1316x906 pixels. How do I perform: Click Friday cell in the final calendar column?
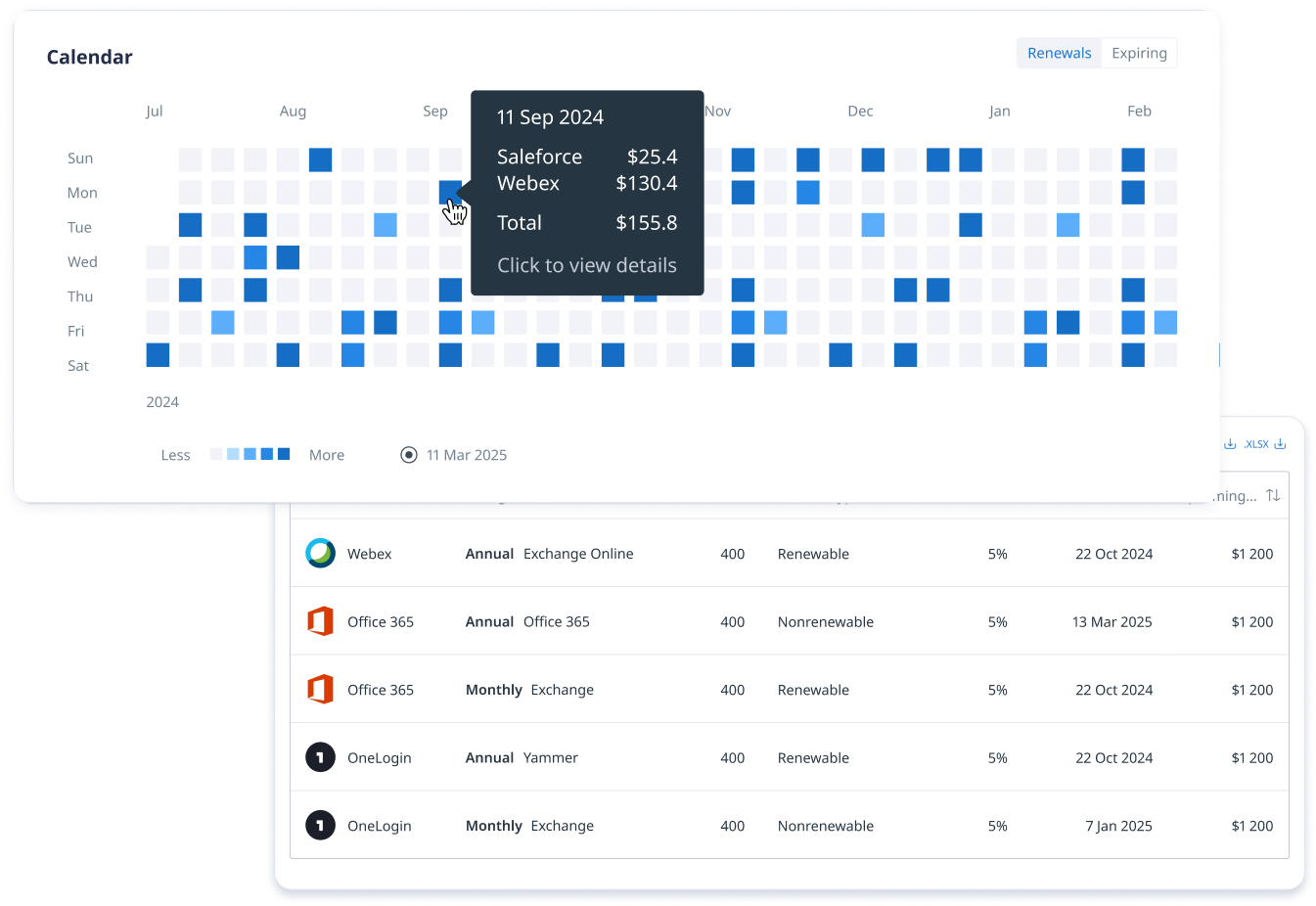1165,322
